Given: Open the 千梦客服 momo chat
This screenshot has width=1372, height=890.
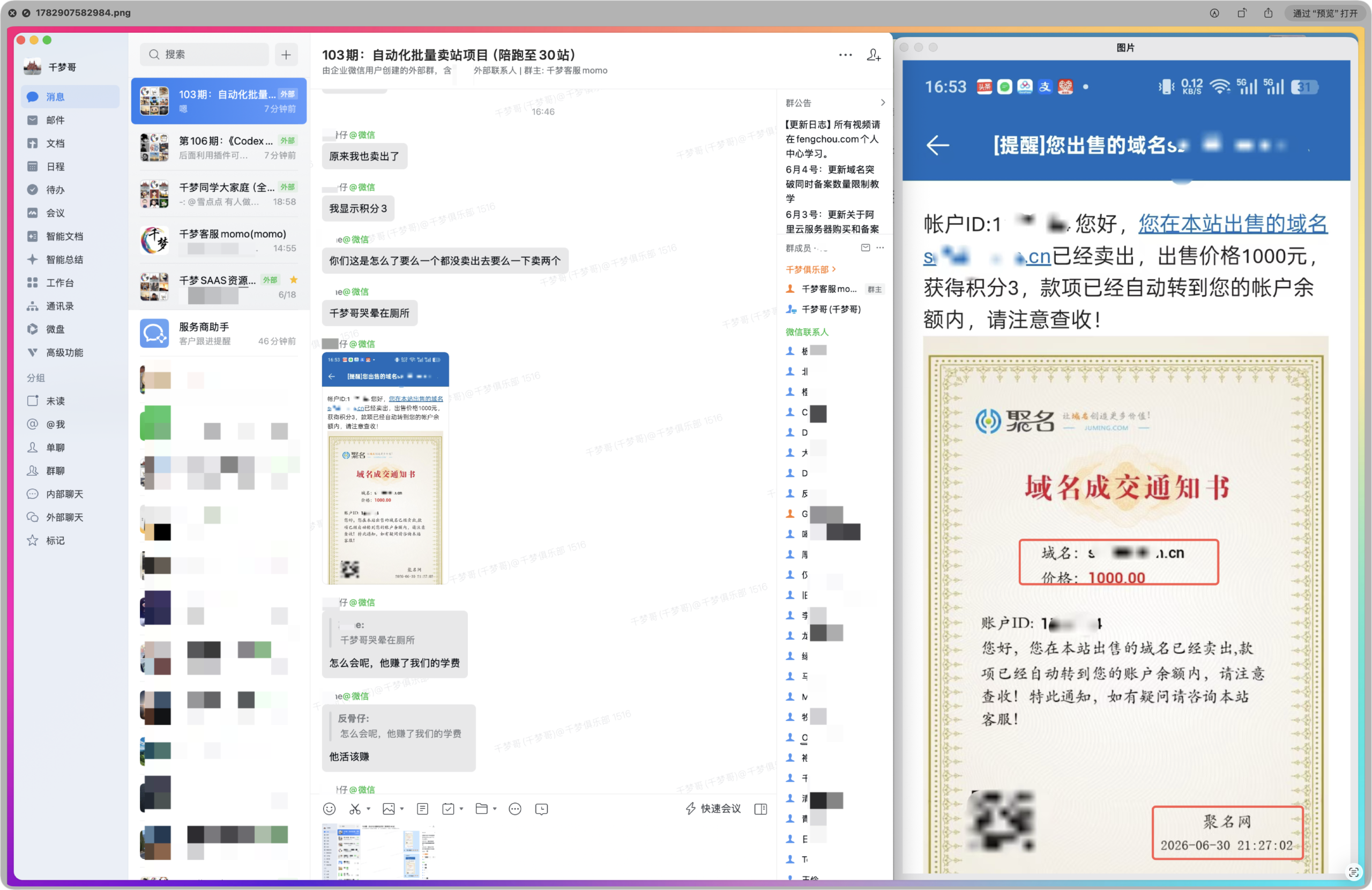Looking at the screenshot, I should (x=219, y=241).
